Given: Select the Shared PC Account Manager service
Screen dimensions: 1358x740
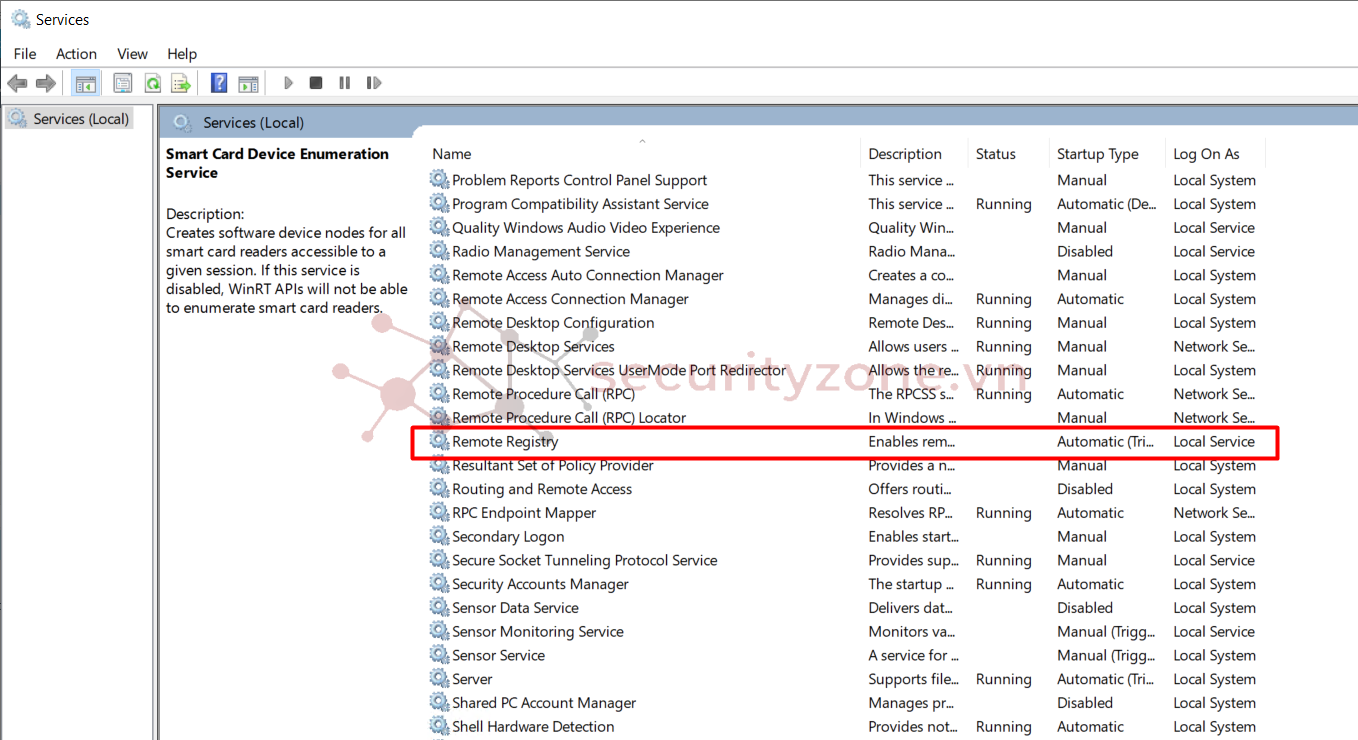Looking at the screenshot, I should pyautogui.click(x=544, y=703).
